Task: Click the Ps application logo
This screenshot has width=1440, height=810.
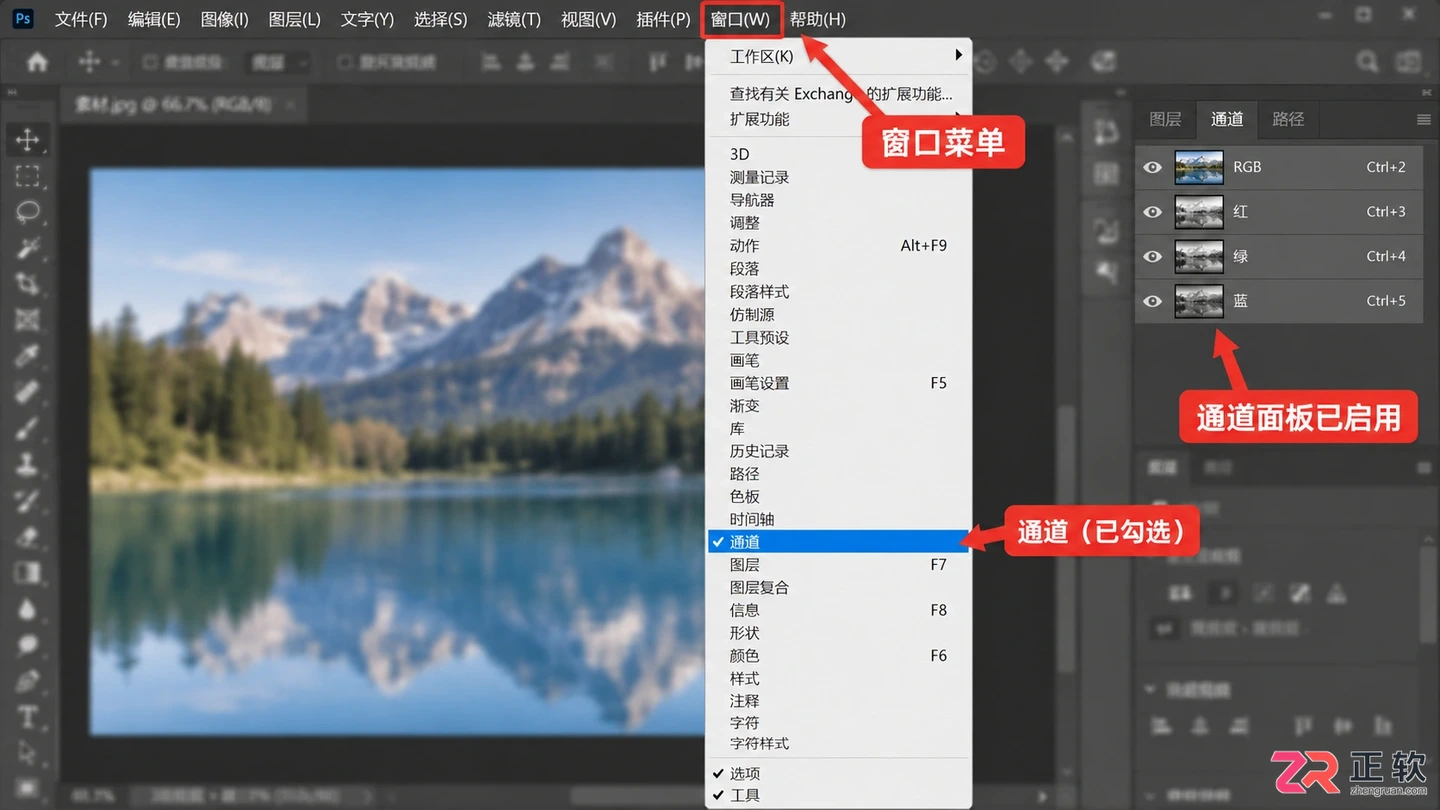Action: [23, 19]
